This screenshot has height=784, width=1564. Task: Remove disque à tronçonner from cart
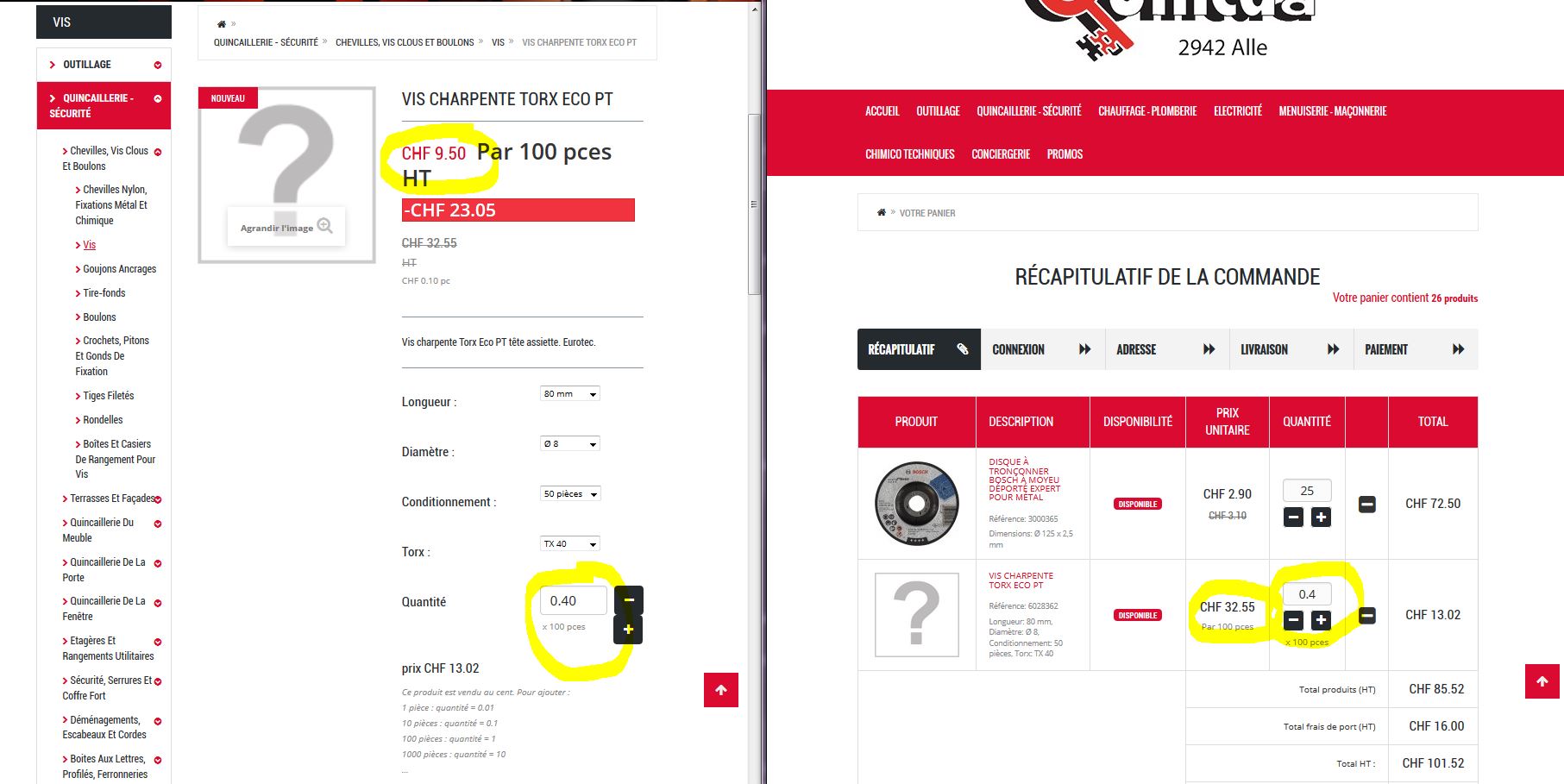point(1366,504)
